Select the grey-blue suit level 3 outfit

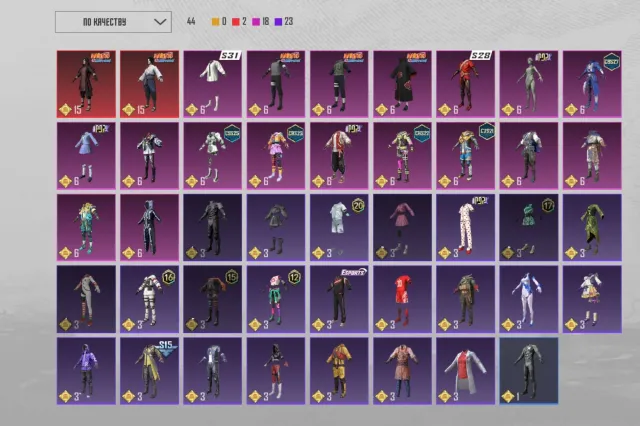click(213, 371)
